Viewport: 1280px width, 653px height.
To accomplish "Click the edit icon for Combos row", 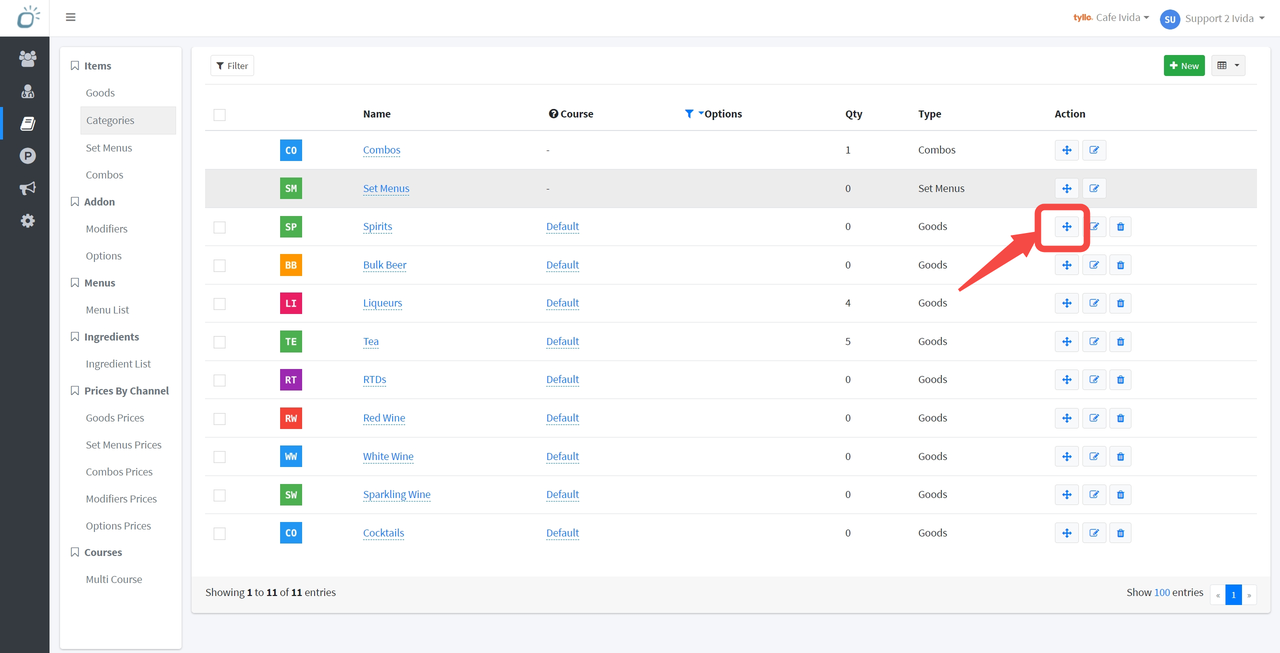I will pos(1094,150).
